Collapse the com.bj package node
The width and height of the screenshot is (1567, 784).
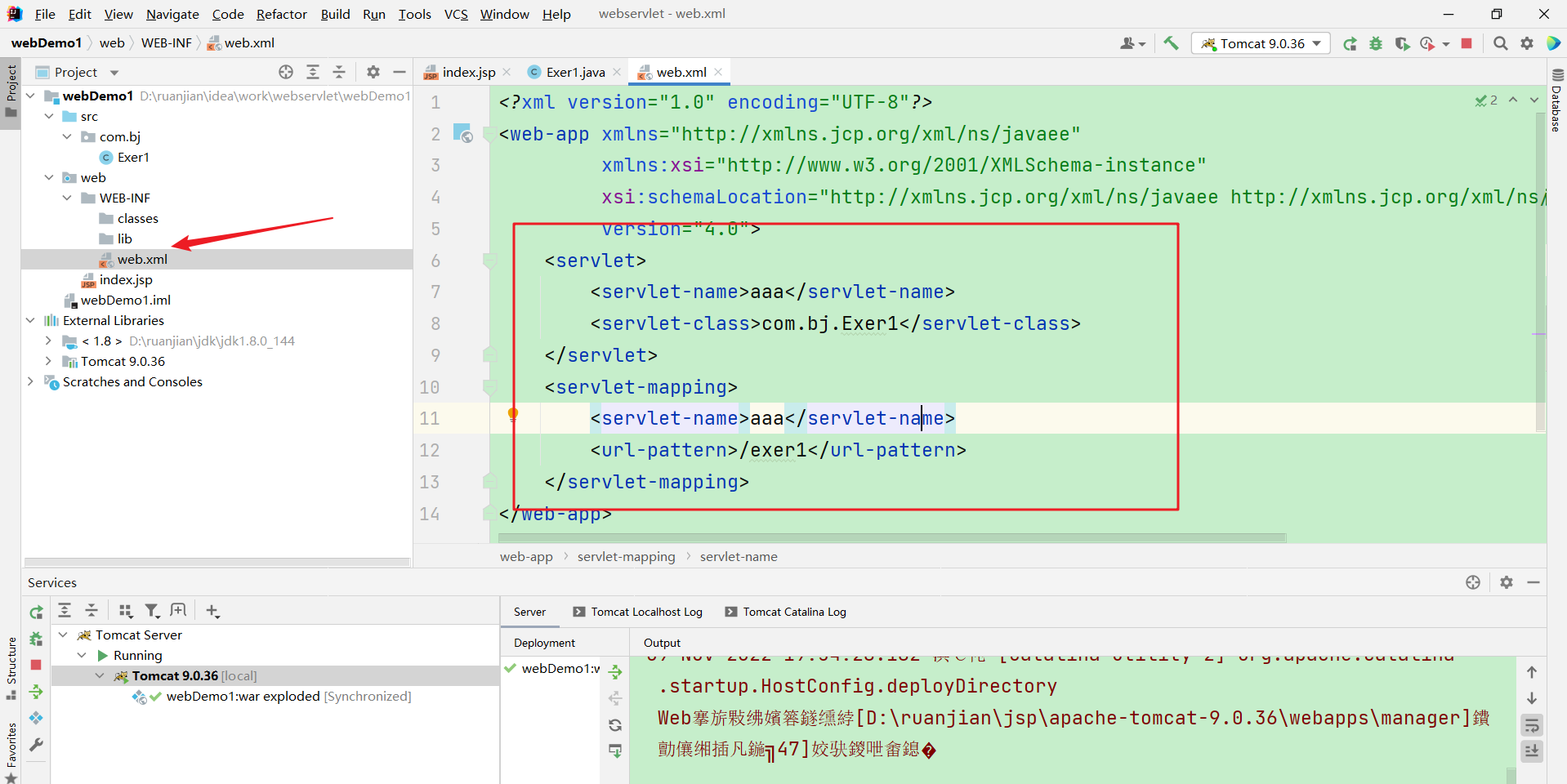[67, 136]
